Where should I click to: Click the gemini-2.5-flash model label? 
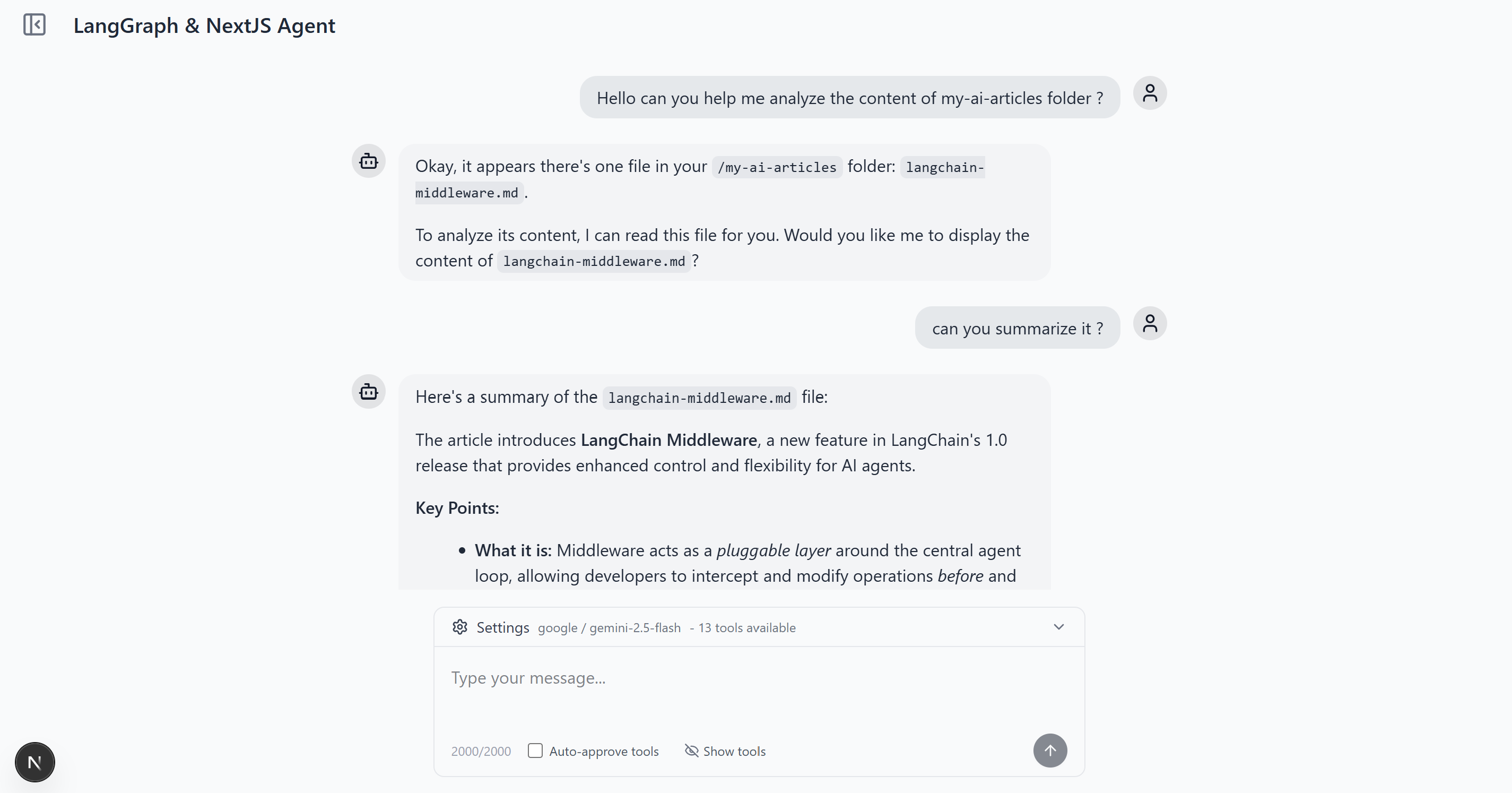609,628
